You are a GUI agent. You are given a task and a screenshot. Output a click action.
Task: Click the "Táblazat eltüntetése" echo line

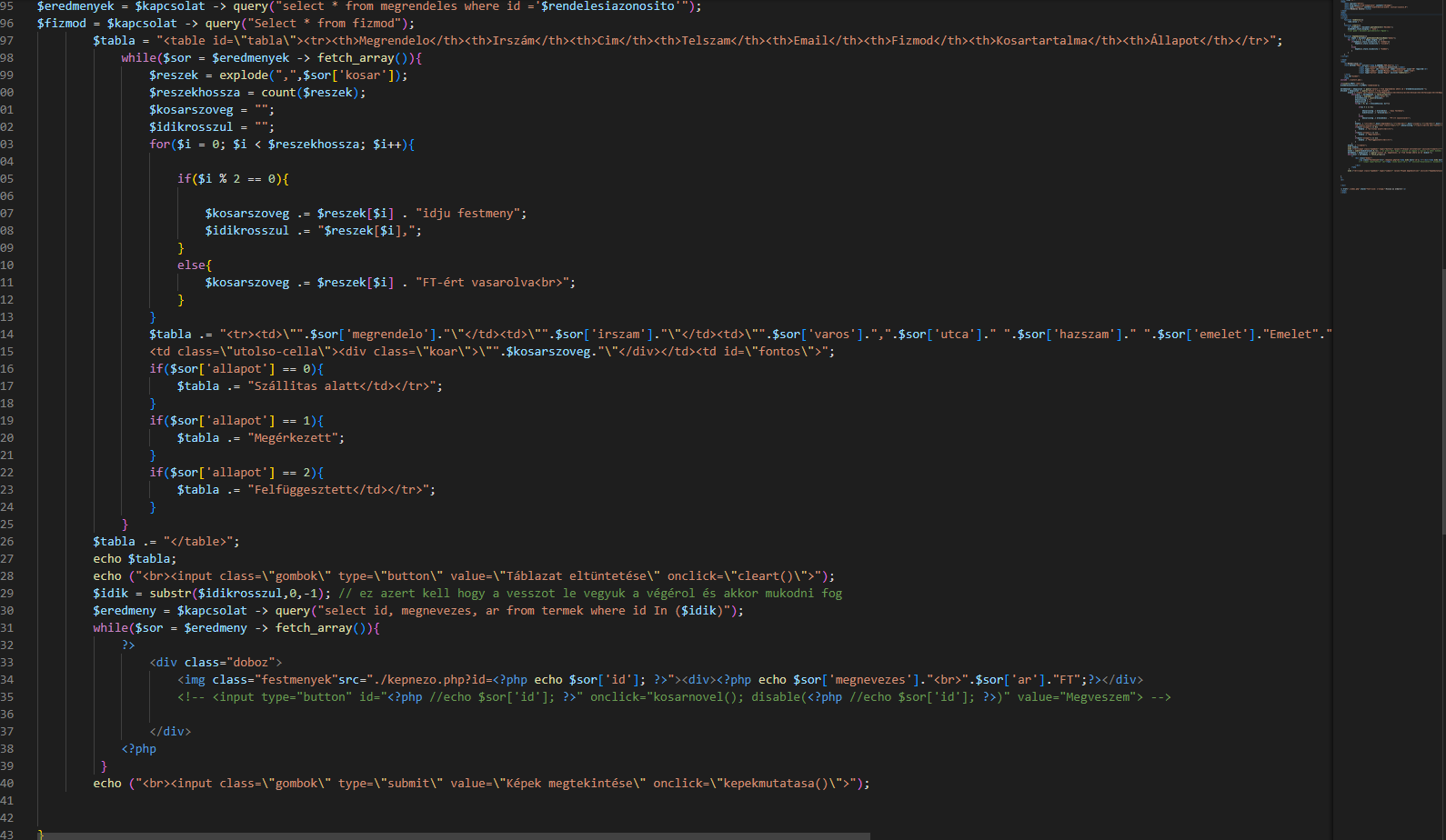tap(464, 576)
